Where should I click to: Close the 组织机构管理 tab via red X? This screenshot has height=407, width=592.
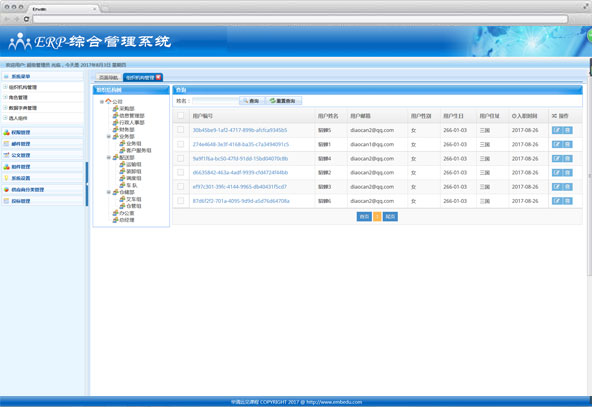click(159, 77)
